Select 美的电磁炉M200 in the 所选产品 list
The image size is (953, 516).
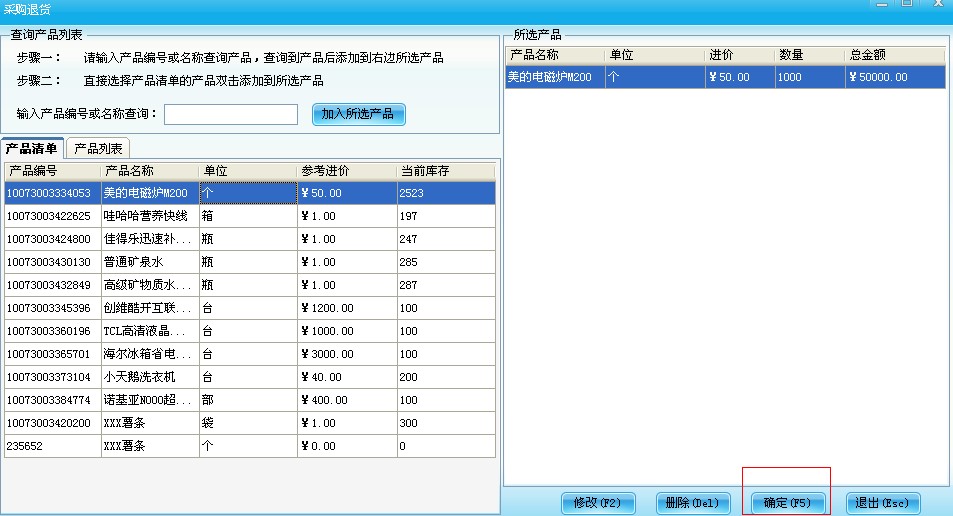(x=554, y=77)
